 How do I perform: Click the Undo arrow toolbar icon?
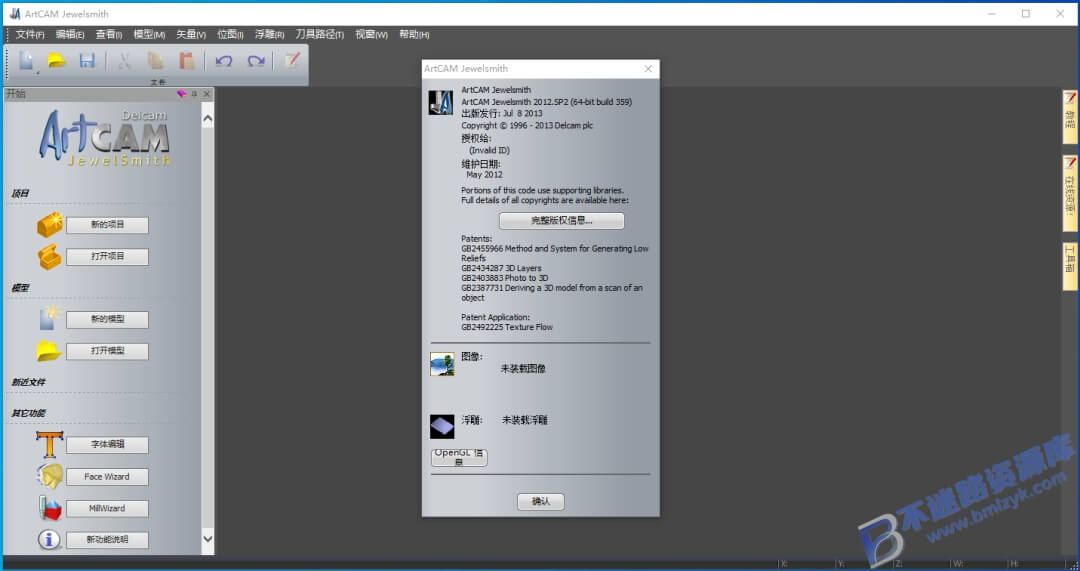223,61
